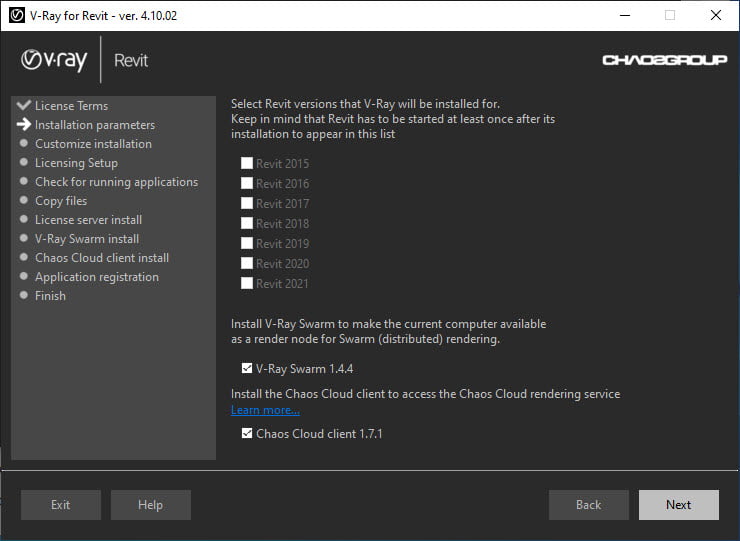The image size is (740, 541).
Task: Check the Revit 2021 checkbox
Action: coord(247,283)
